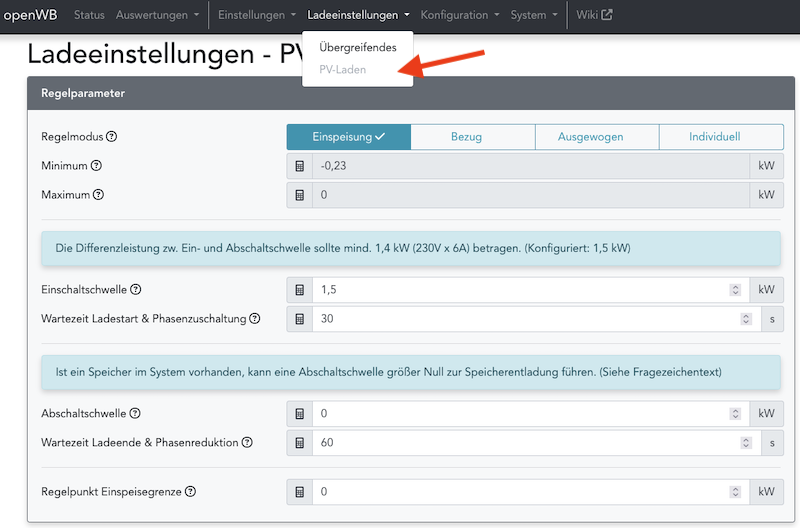Screen dimensions: 800x528
Task: Show help for Wartezeit Ladestart & Phasenzuschaltung
Action: (x=254, y=319)
